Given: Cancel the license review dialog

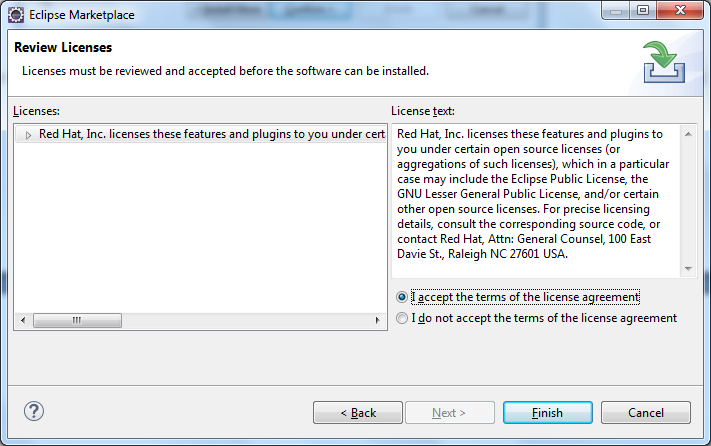Looking at the screenshot, I should click(x=646, y=412).
